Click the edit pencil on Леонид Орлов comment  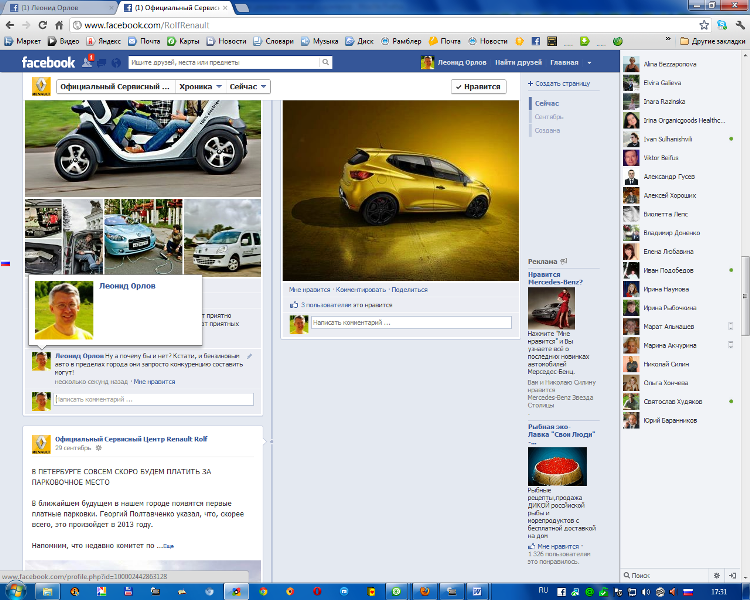point(249,356)
